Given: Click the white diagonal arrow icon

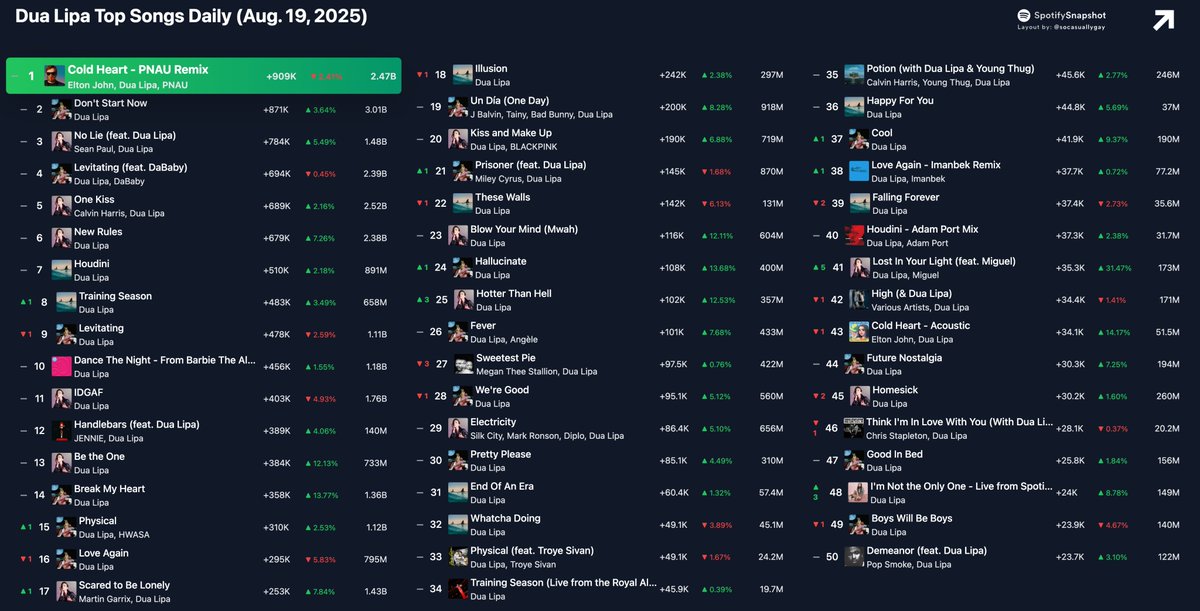Looking at the screenshot, I should pyautogui.click(x=1163, y=20).
